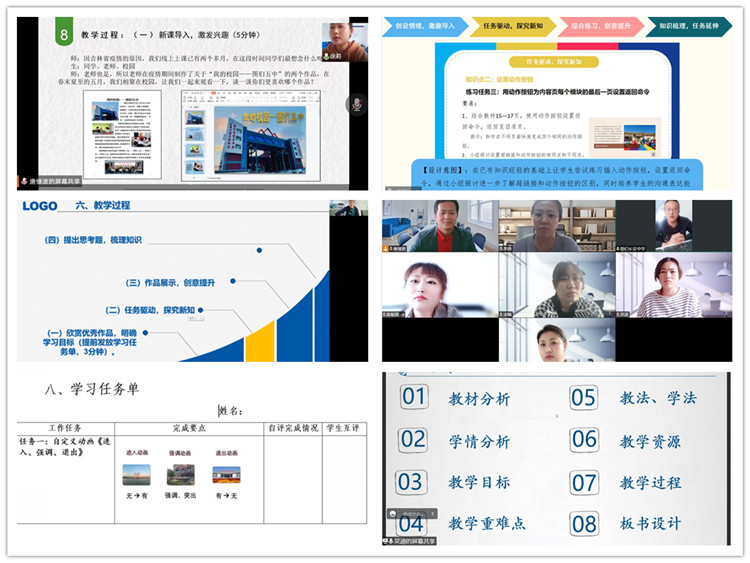The height and width of the screenshot is (563, 750).
Task: Open the bottom-center video tile
Action: (557, 340)
